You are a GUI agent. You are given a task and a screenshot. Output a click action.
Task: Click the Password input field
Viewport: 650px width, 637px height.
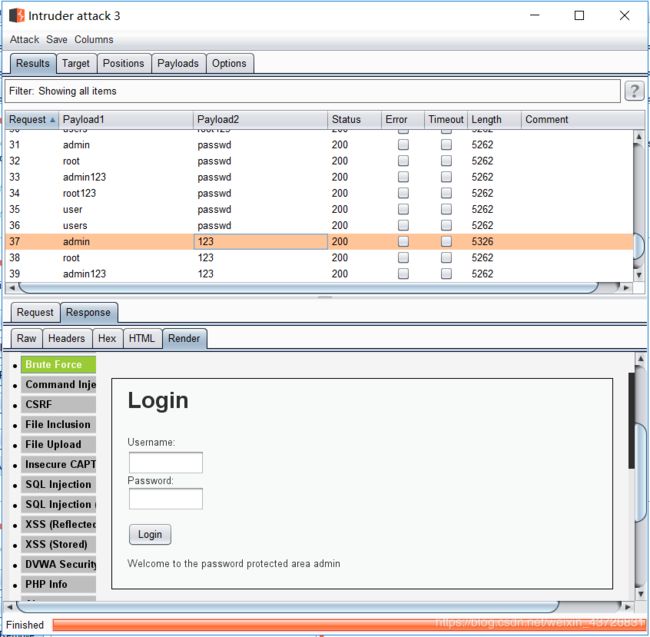coord(166,498)
